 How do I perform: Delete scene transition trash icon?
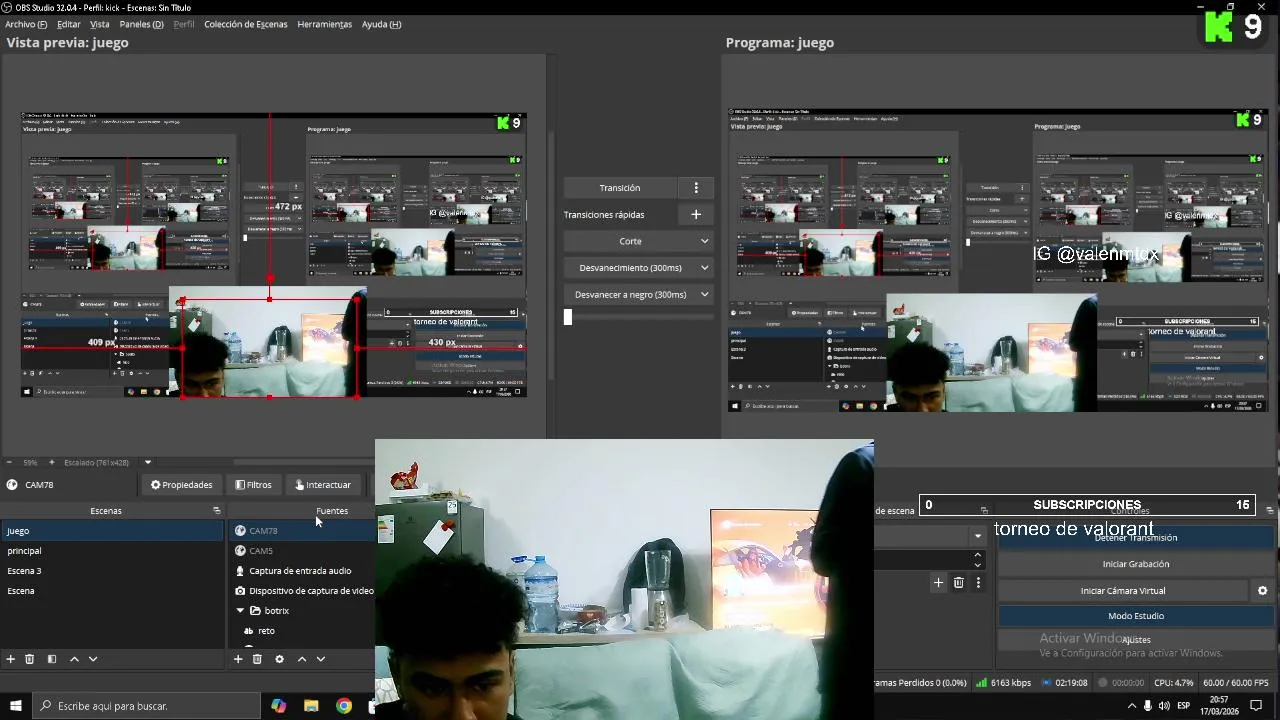pos(958,582)
